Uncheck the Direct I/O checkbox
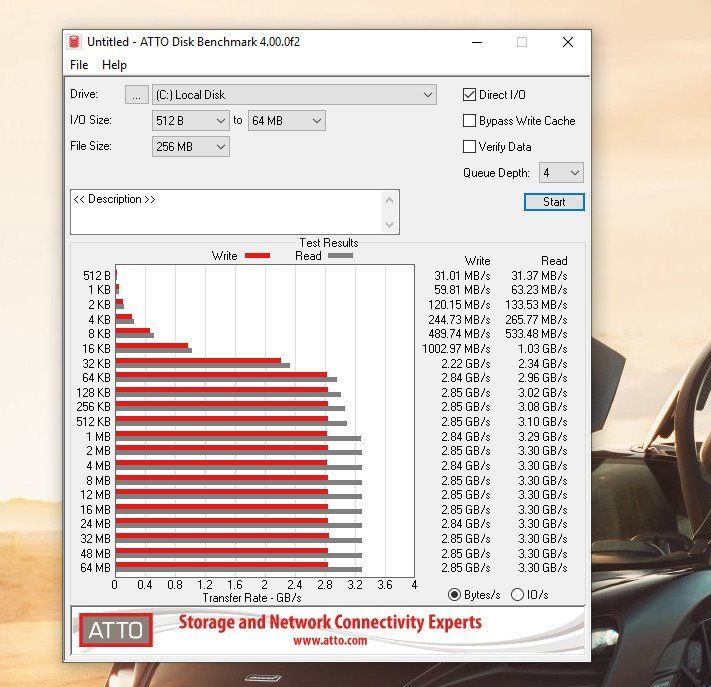This screenshot has width=711, height=687. [x=469, y=95]
